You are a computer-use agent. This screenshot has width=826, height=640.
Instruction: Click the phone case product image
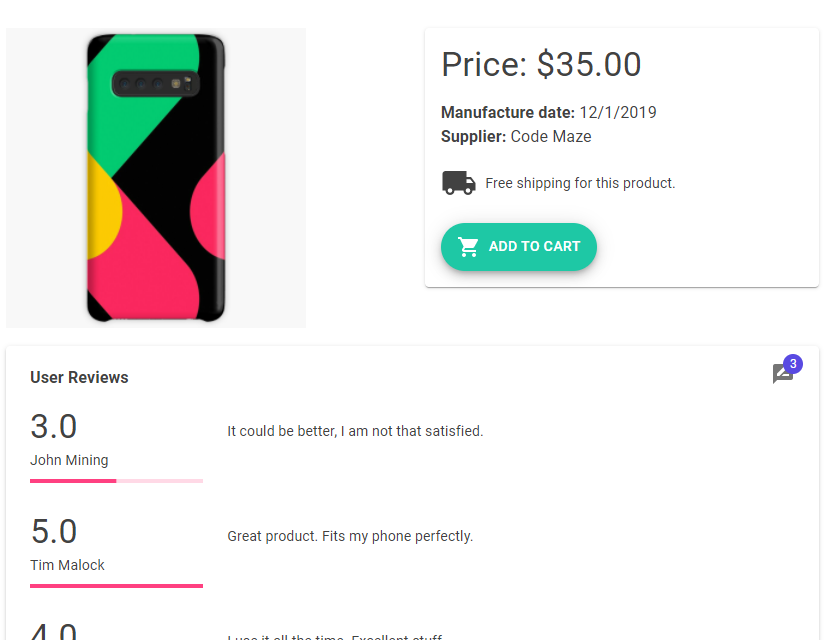156,178
